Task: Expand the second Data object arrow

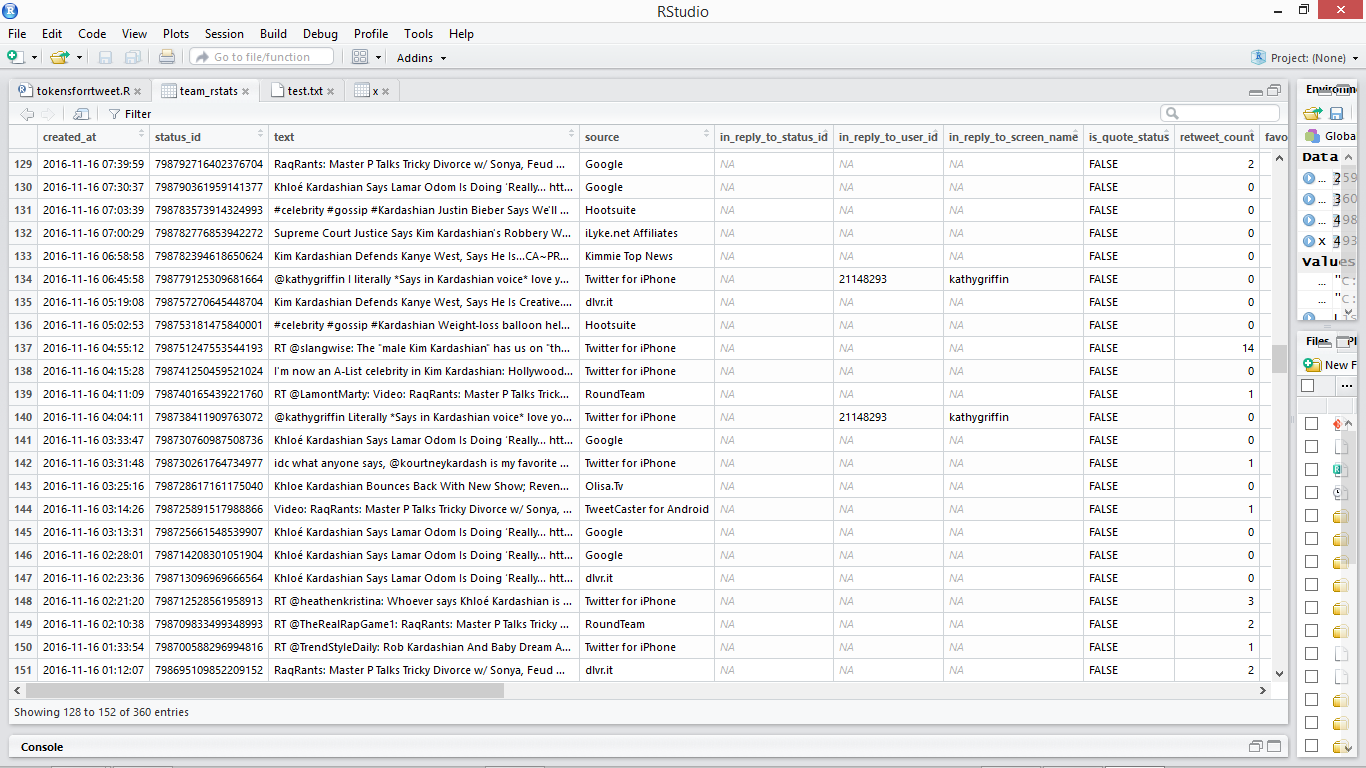Action: click(1310, 199)
